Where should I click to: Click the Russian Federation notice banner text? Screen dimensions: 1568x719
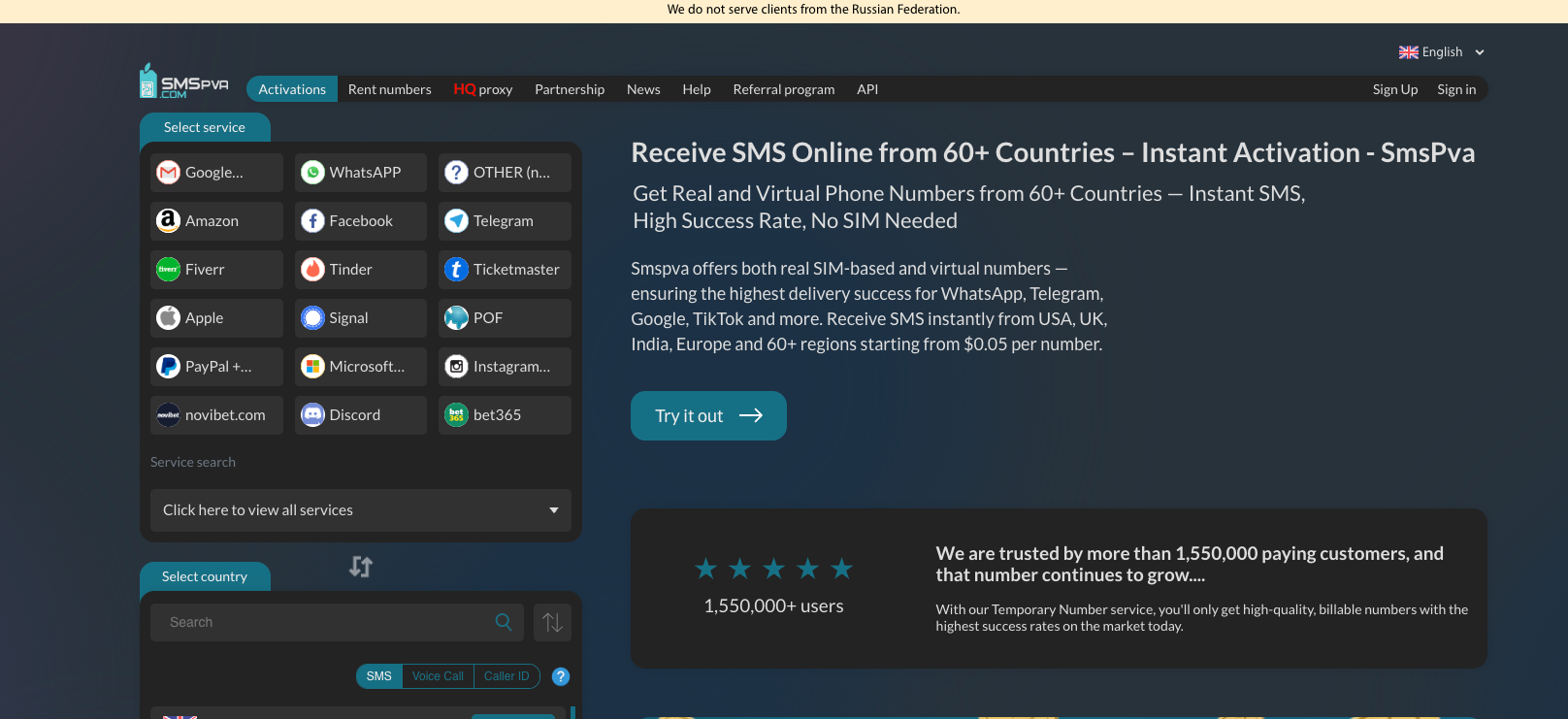point(813,10)
